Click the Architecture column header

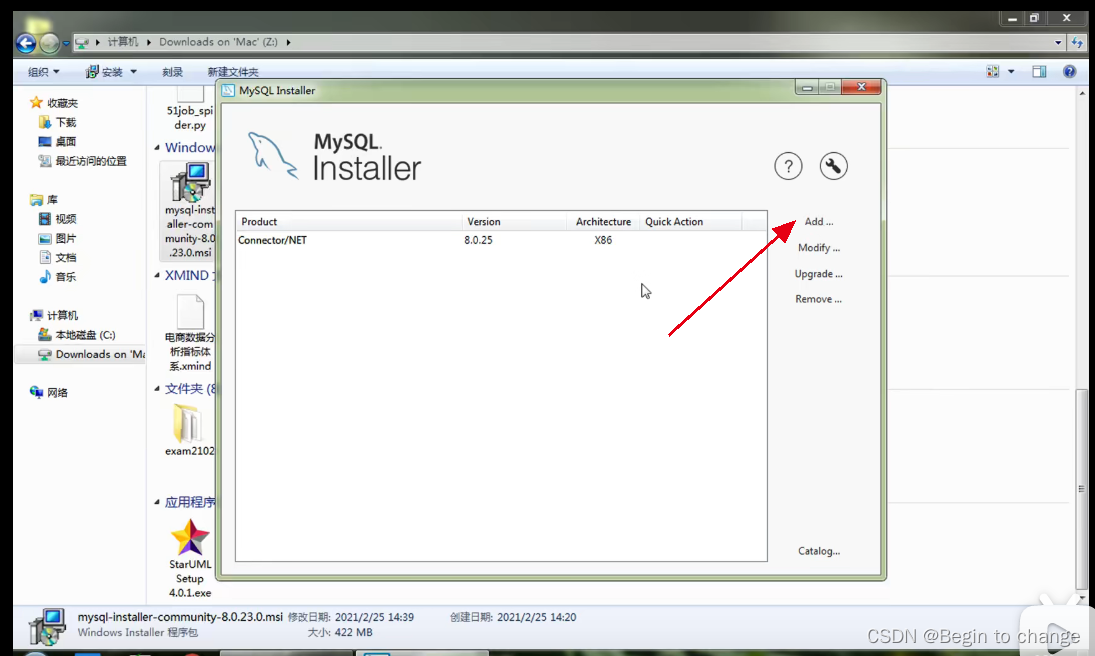[603, 221]
